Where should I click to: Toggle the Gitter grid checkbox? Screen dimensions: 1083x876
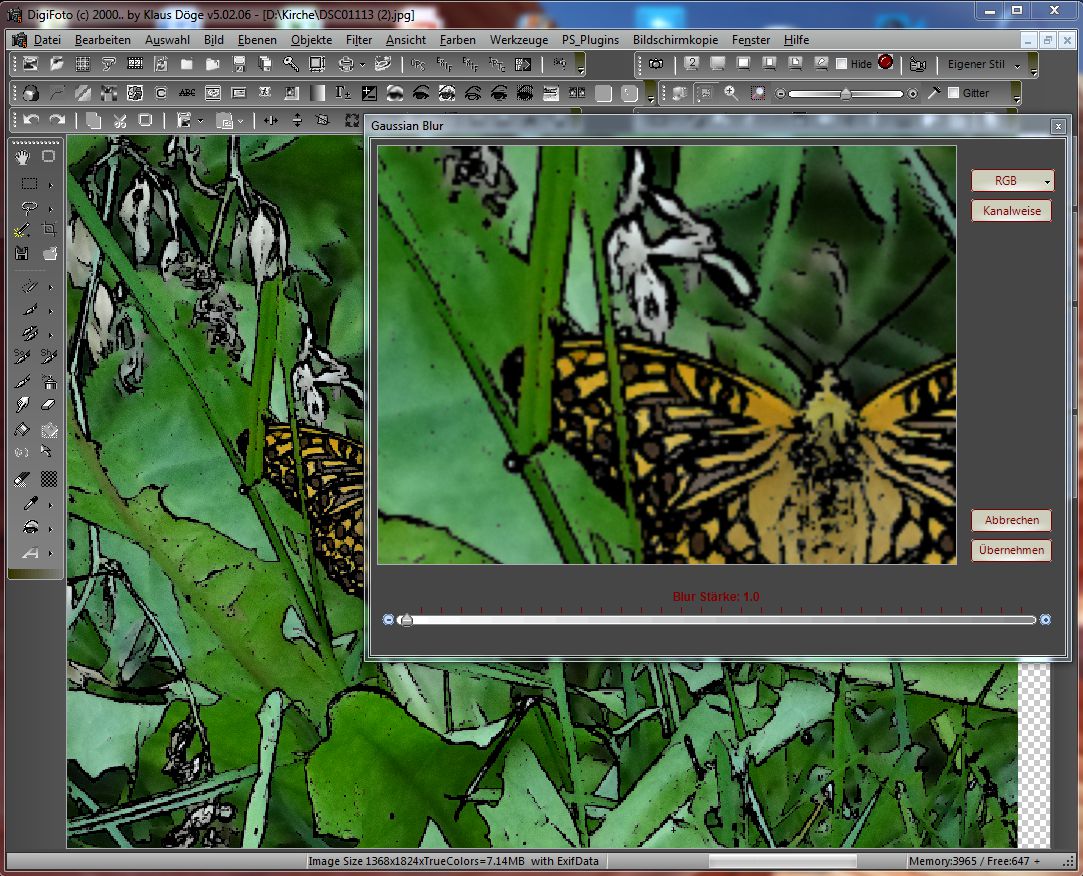953,93
